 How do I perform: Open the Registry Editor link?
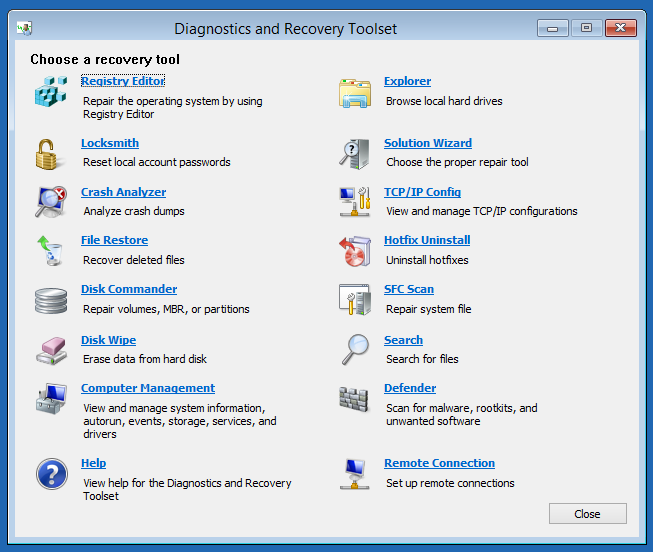pyautogui.click(x=123, y=81)
